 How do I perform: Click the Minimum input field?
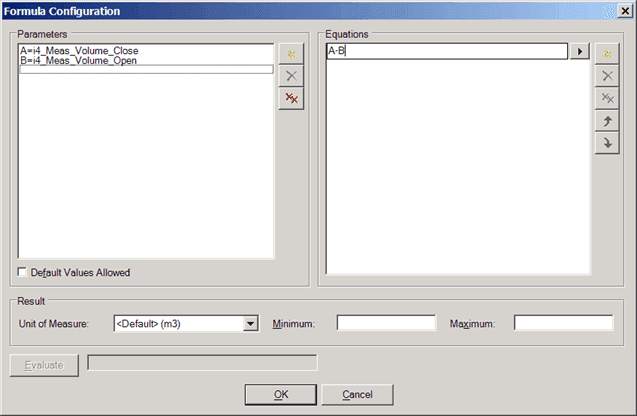click(386, 323)
